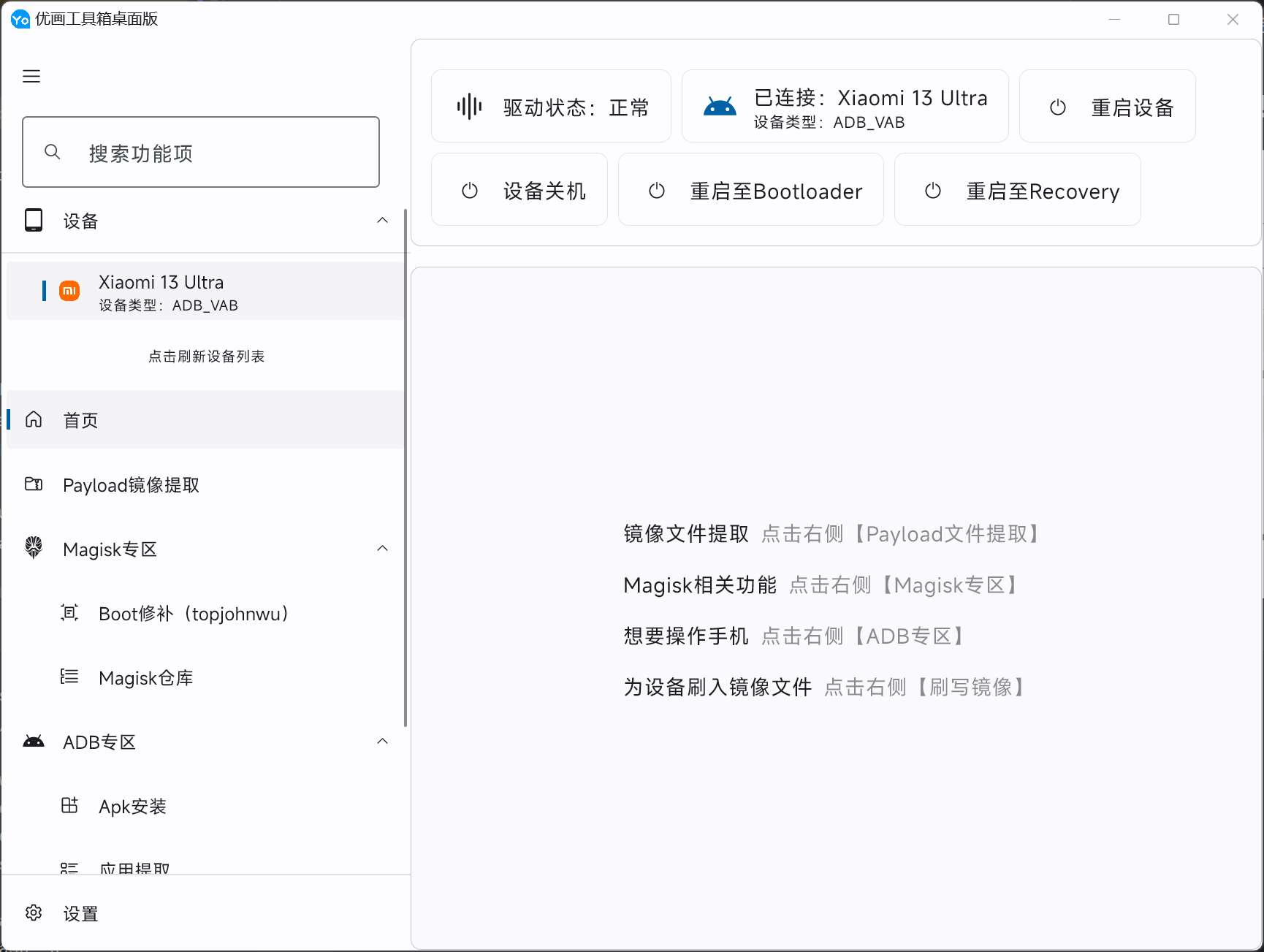This screenshot has height=952, width=1264.
Task: Collapse the ADB专区 chevron
Action: (382, 741)
